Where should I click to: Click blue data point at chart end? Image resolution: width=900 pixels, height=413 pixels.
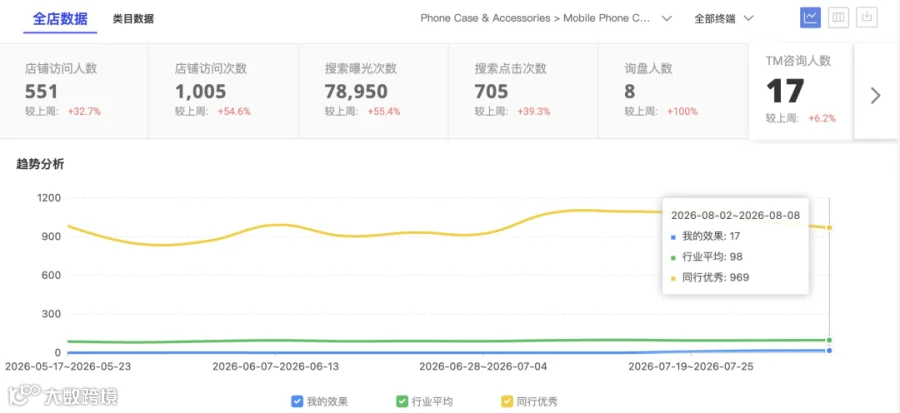tap(829, 350)
